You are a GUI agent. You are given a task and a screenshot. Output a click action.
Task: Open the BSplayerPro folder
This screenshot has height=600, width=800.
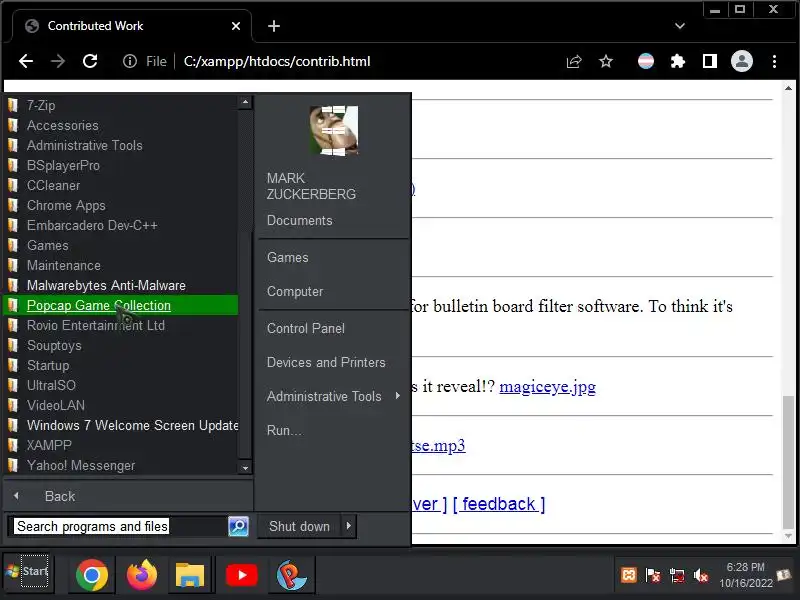pos(120,165)
